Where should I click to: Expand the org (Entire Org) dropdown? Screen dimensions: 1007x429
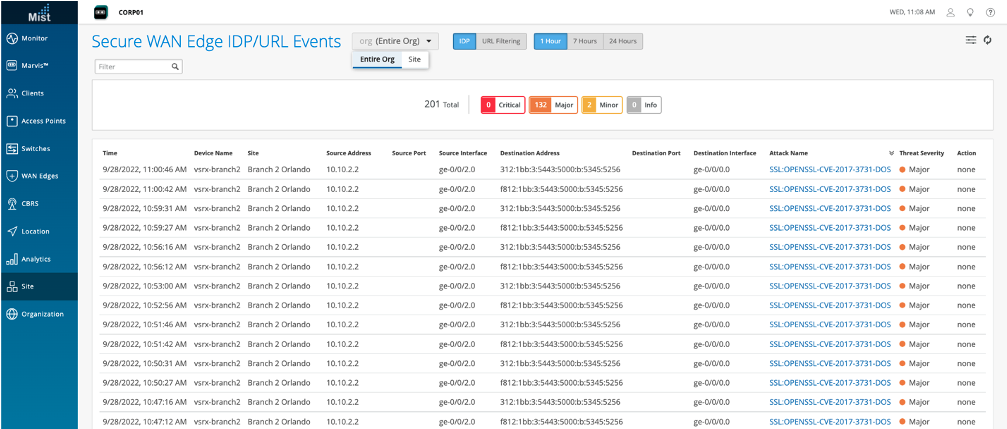pyautogui.click(x=396, y=41)
